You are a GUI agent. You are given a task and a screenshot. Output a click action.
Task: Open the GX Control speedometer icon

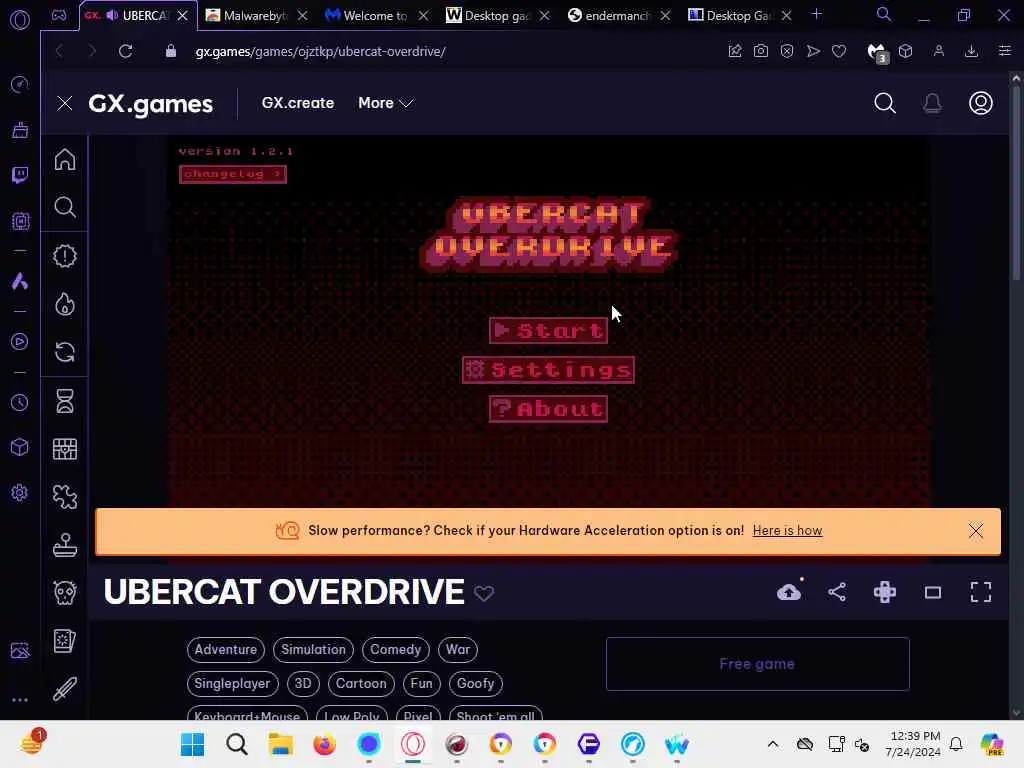pos(20,84)
